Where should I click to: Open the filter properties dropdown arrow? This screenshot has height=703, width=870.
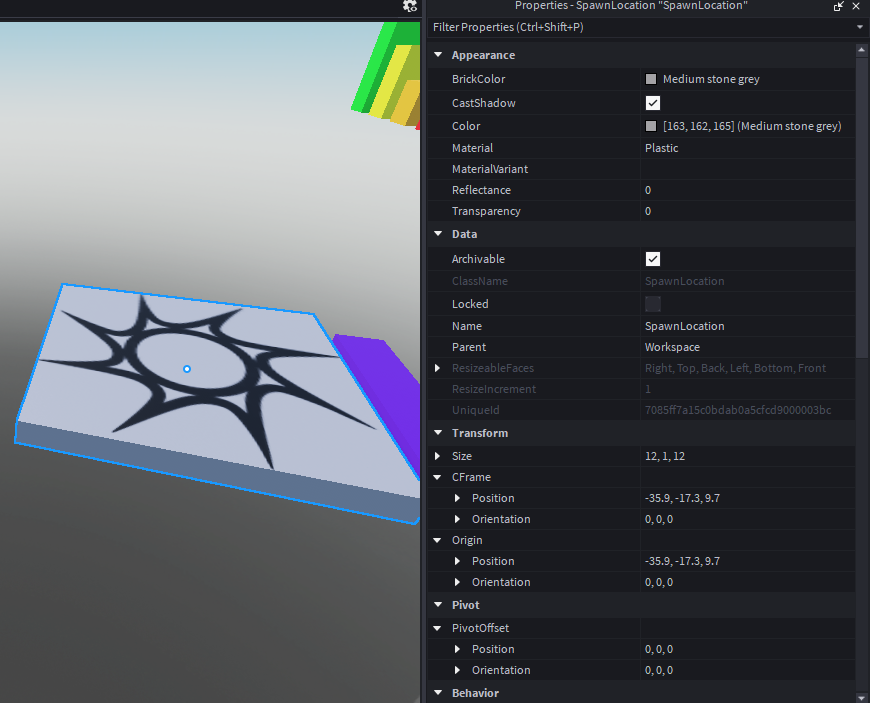pos(859,27)
